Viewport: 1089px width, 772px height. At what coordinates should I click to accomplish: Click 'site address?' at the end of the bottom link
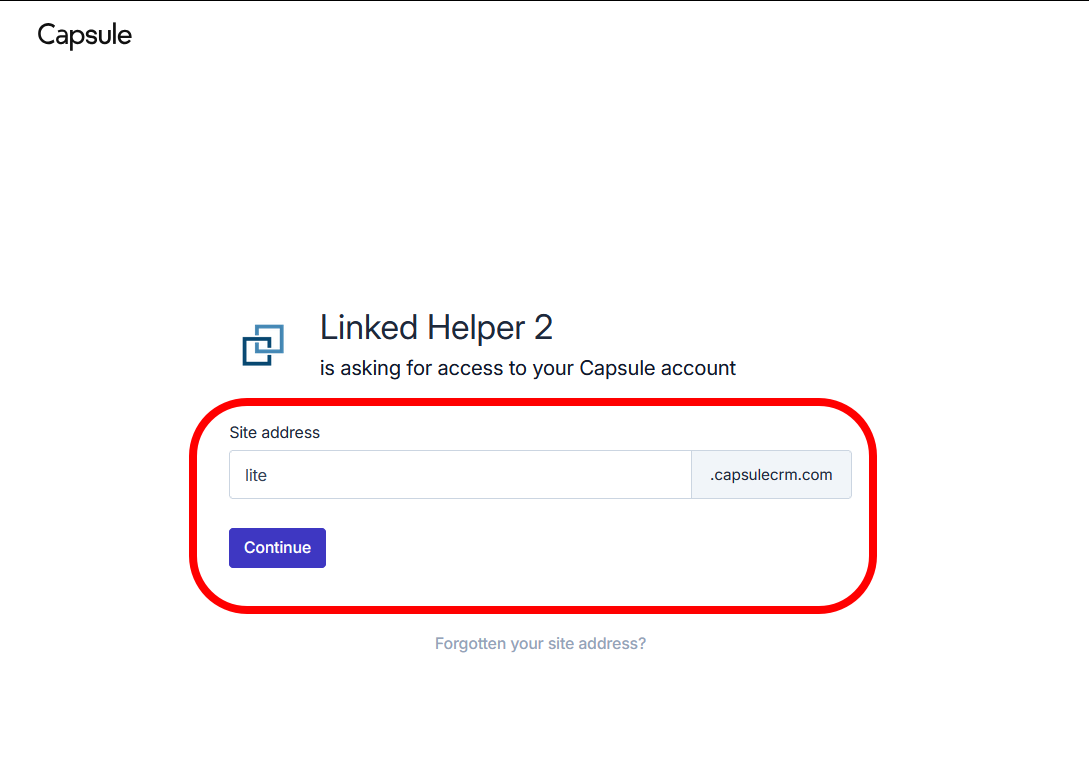[x=597, y=644]
